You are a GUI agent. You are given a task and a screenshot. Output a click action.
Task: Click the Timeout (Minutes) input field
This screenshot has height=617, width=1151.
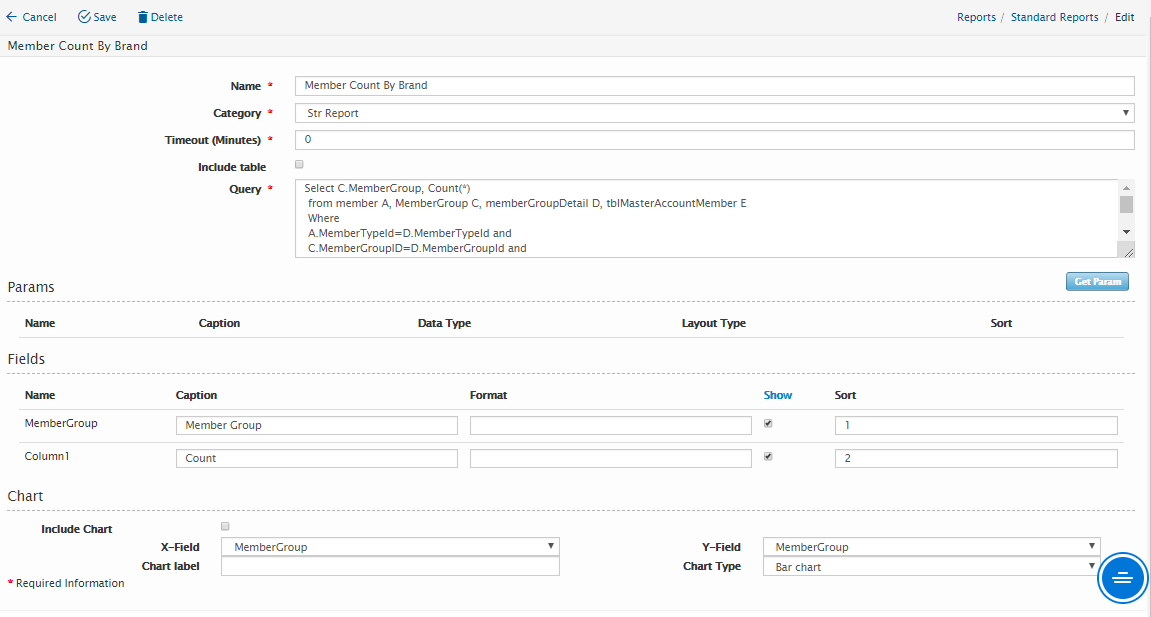[714, 140]
